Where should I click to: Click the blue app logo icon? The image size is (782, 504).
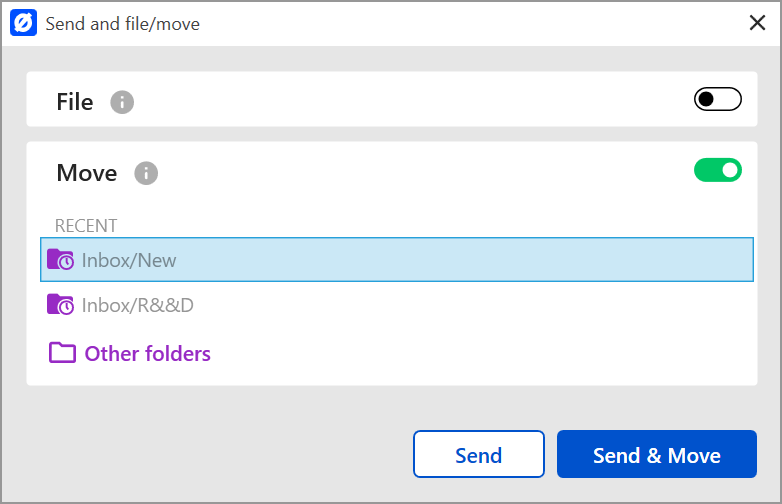point(23,23)
